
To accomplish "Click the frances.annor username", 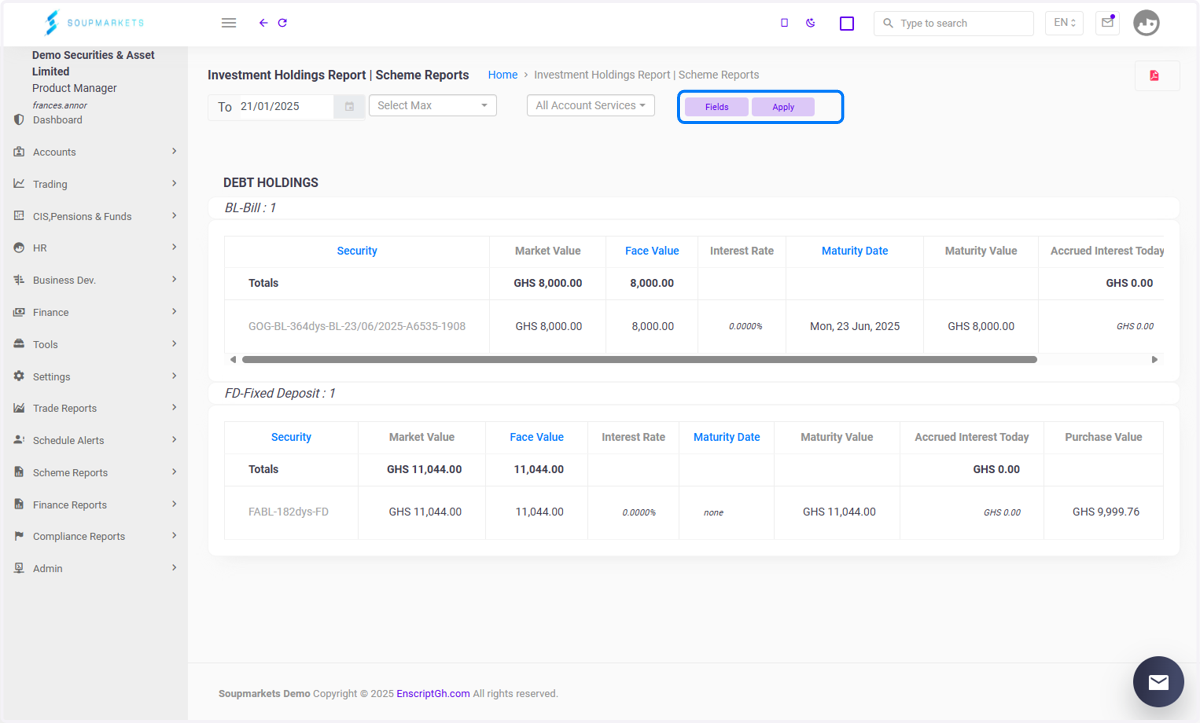I will pyautogui.click(x=58, y=104).
